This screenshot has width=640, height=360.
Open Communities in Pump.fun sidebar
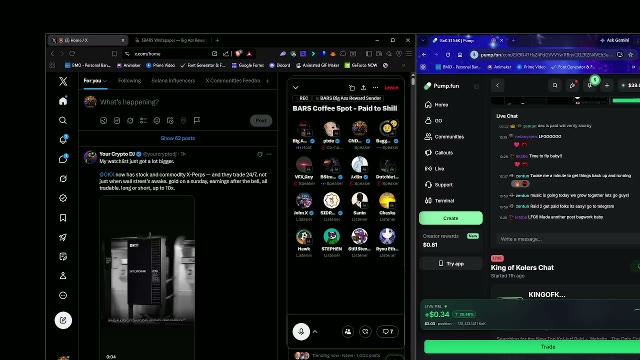444,137
